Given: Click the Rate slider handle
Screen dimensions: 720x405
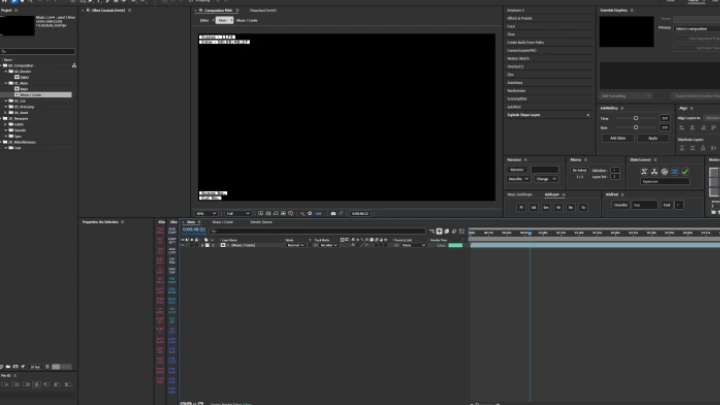Looking at the screenshot, I should tap(636, 127).
